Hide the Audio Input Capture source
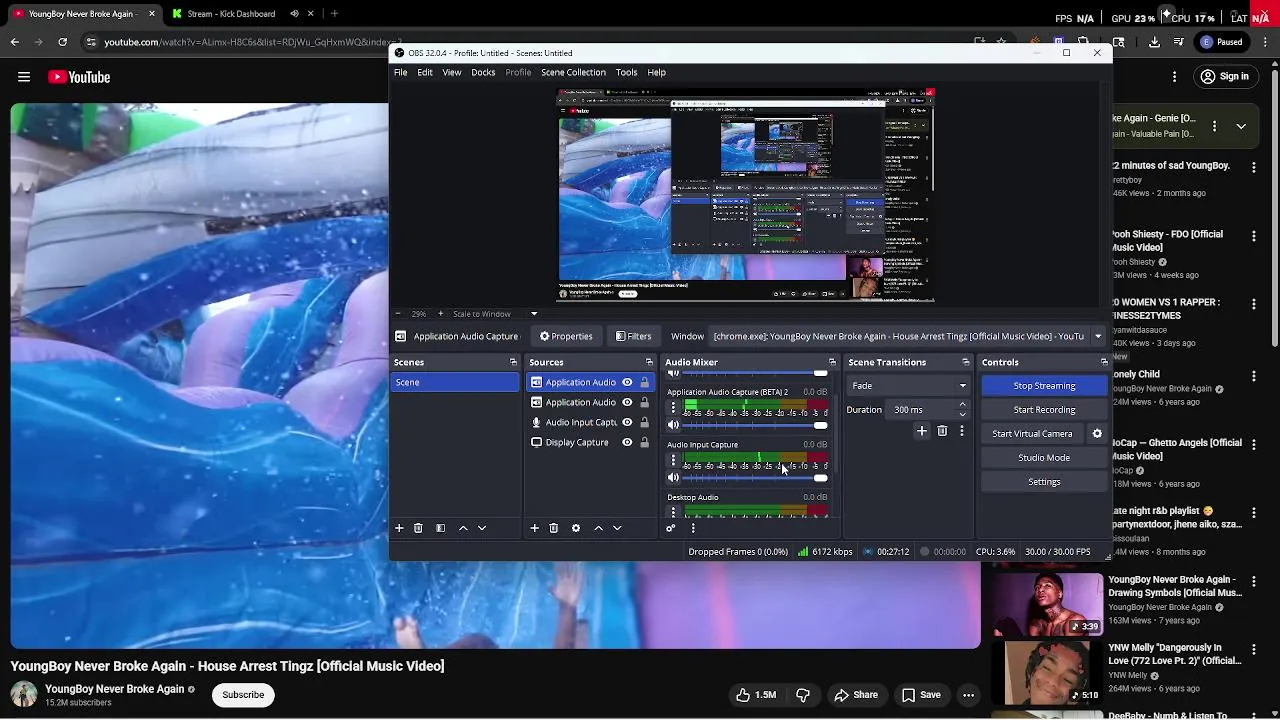 point(627,422)
